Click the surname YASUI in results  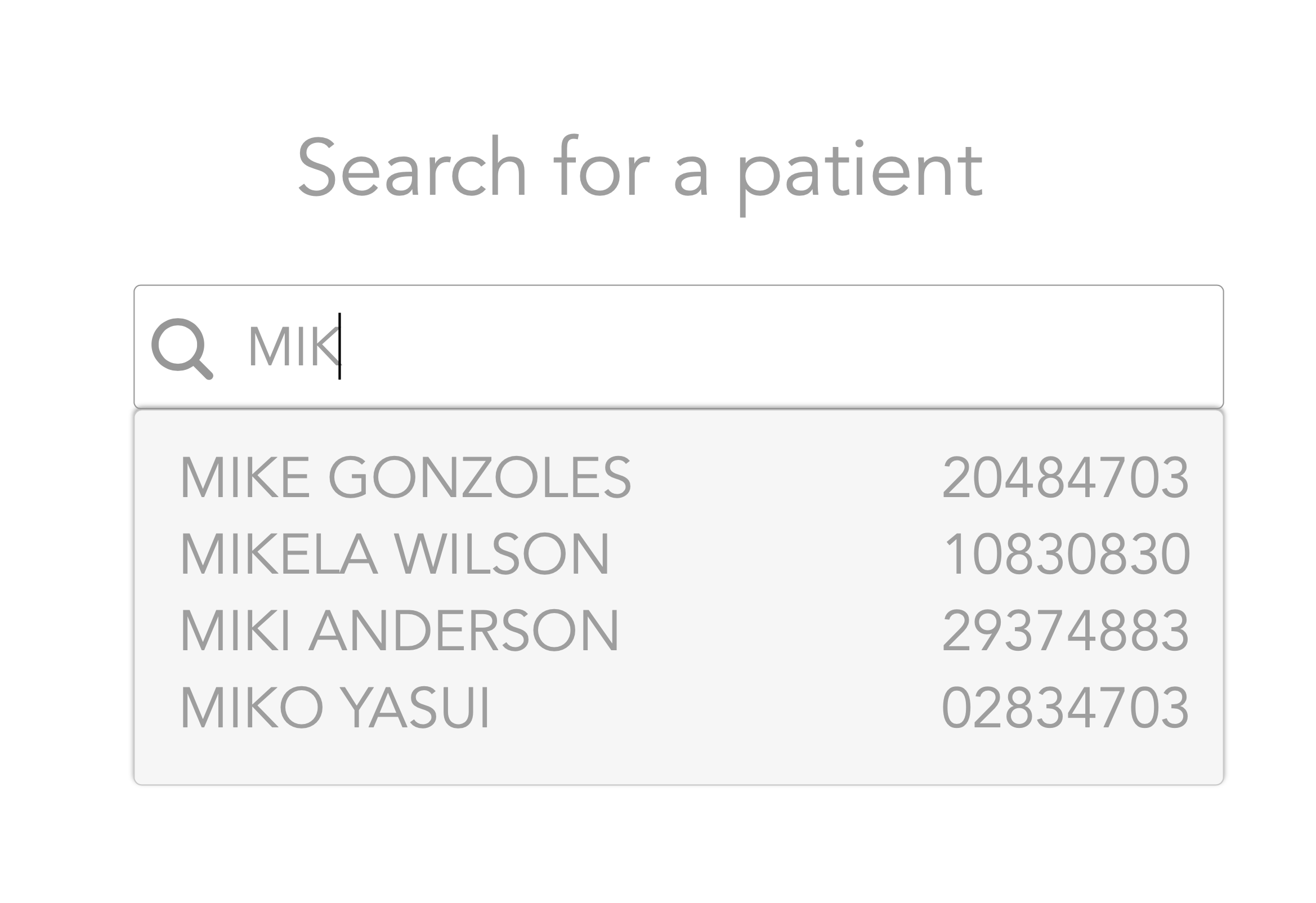coord(414,707)
